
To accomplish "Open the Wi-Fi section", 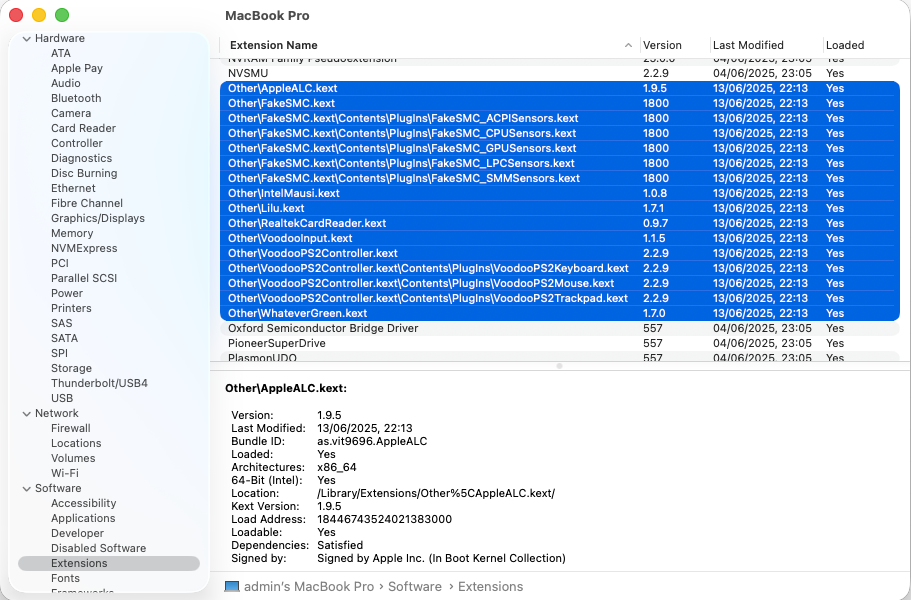I will [x=65, y=473].
